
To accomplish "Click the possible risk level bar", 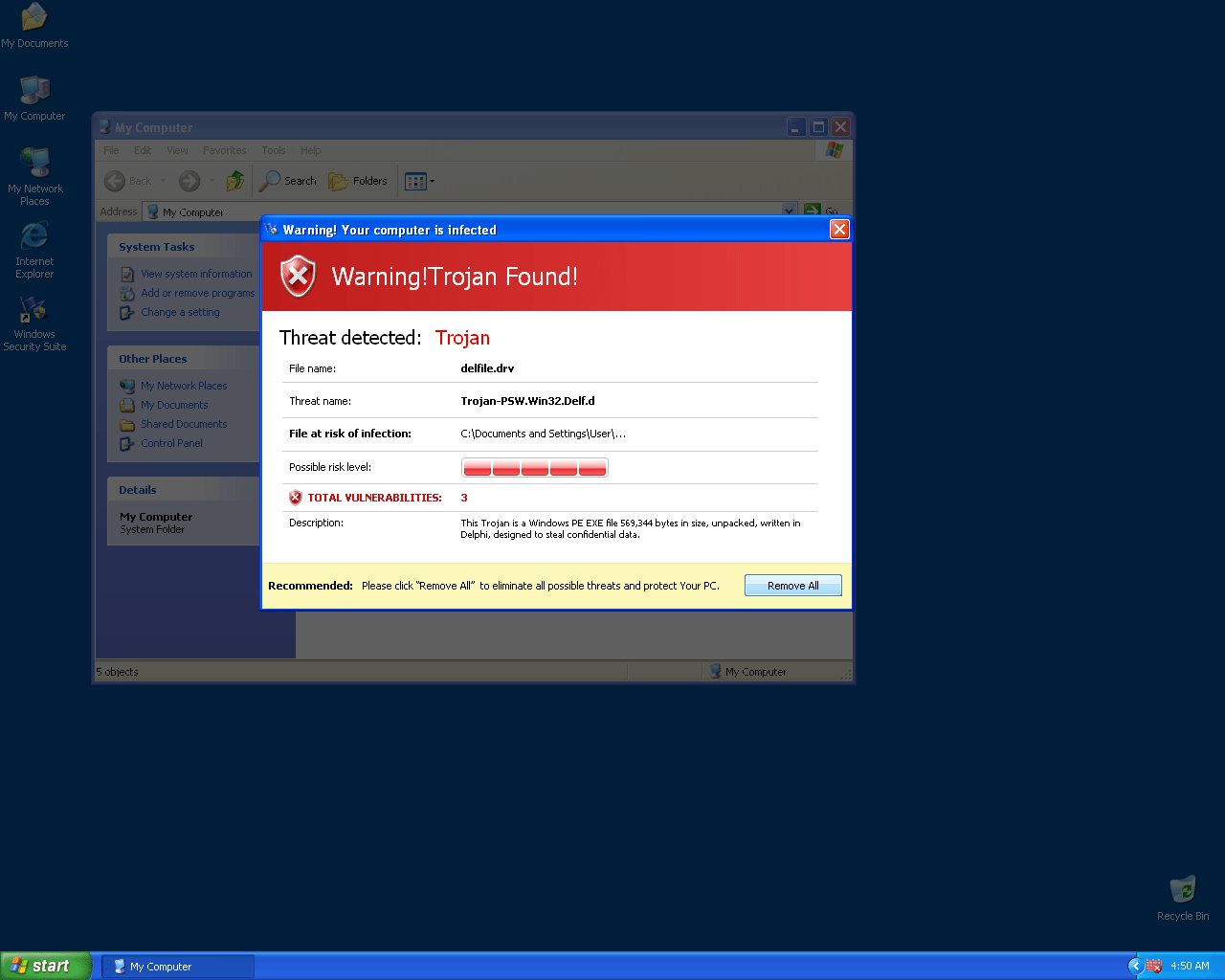I will [534, 467].
